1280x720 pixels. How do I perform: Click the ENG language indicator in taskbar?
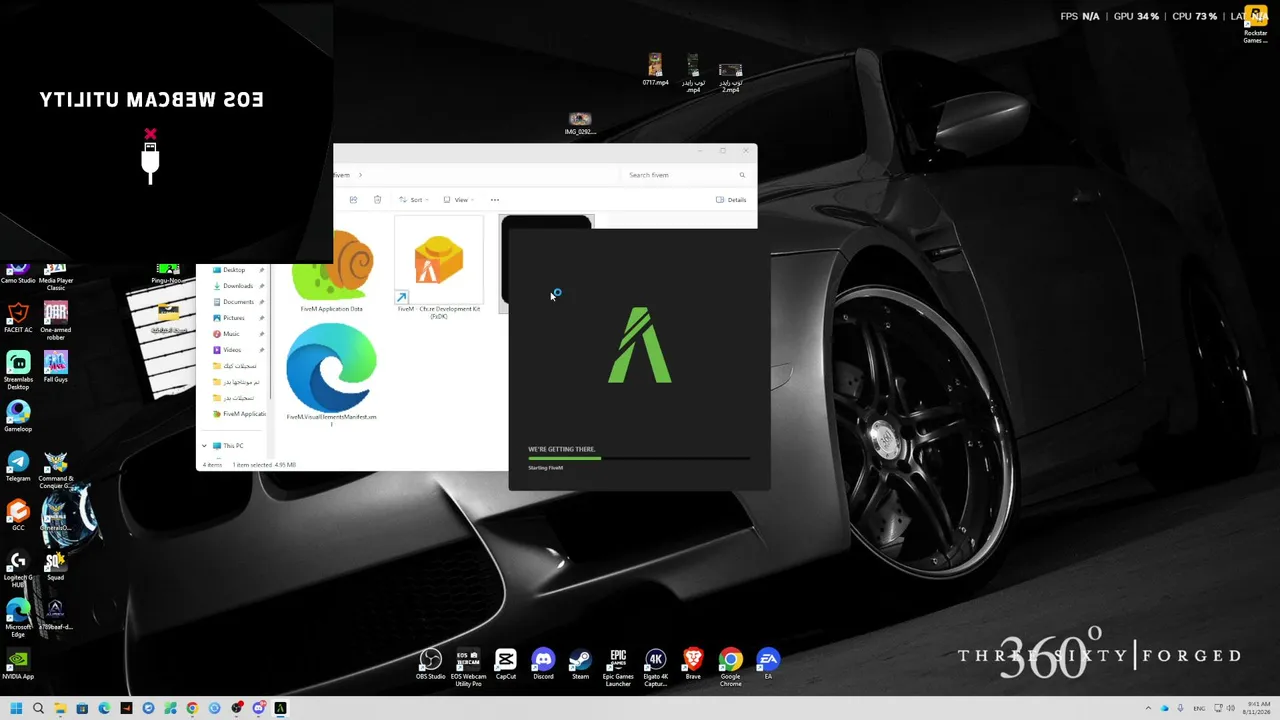tap(1199, 709)
